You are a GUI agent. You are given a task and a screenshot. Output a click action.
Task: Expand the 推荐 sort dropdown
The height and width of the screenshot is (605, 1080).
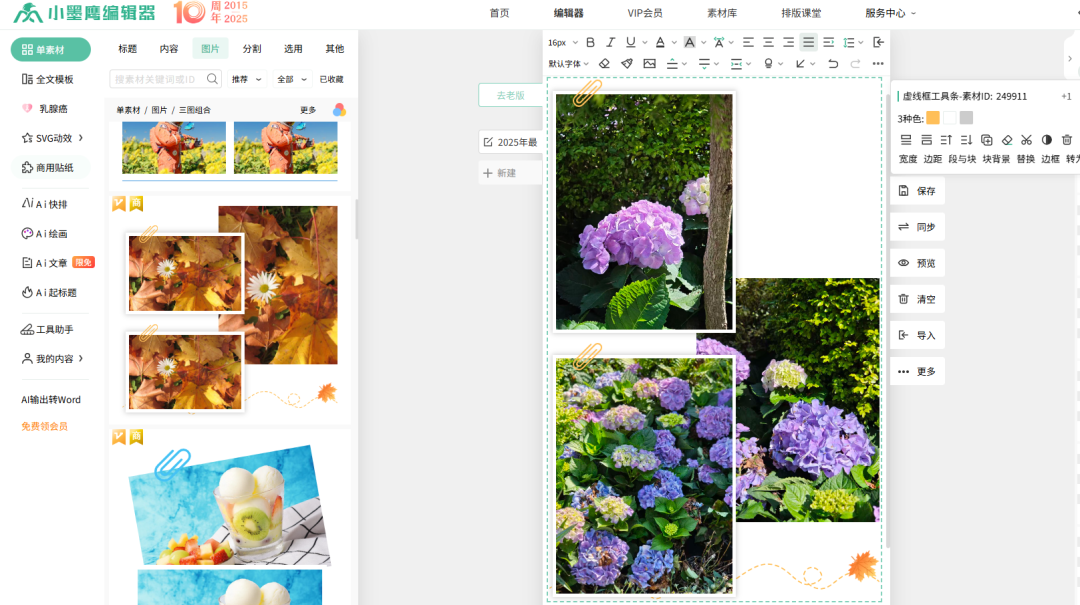click(247, 79)
